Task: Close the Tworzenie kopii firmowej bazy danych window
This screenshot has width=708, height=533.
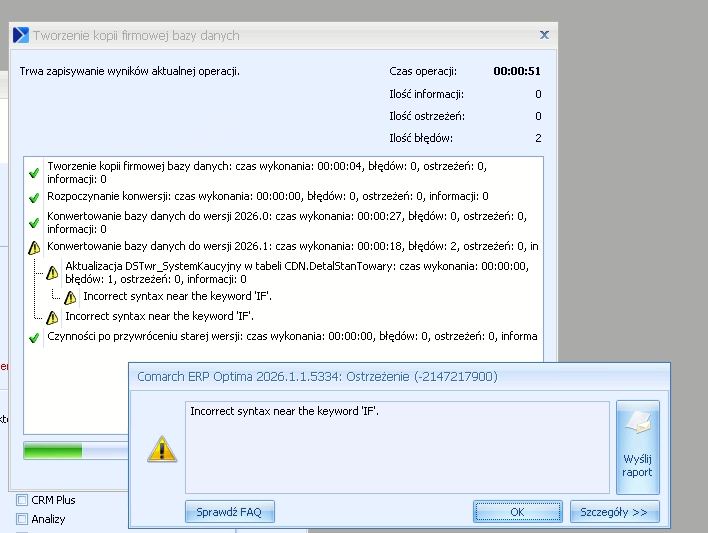Action: click(x=544, y=34)
